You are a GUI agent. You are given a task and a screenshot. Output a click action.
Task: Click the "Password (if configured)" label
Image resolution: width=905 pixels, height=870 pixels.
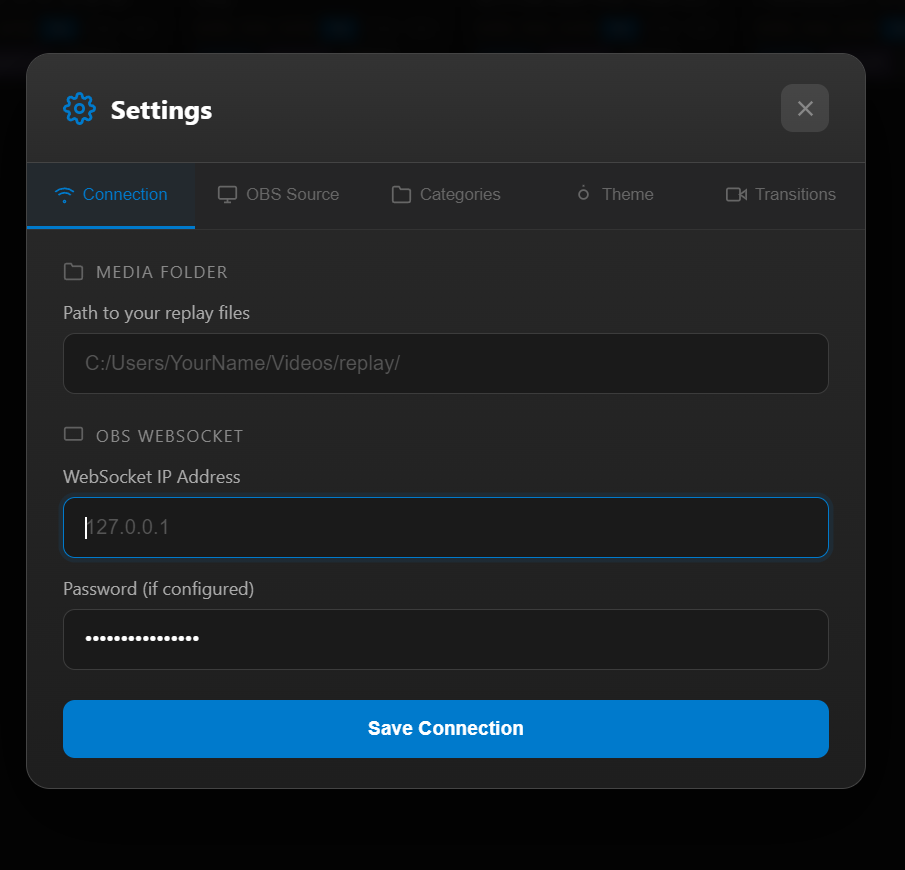pyautogui.click(x=159, y=589)
